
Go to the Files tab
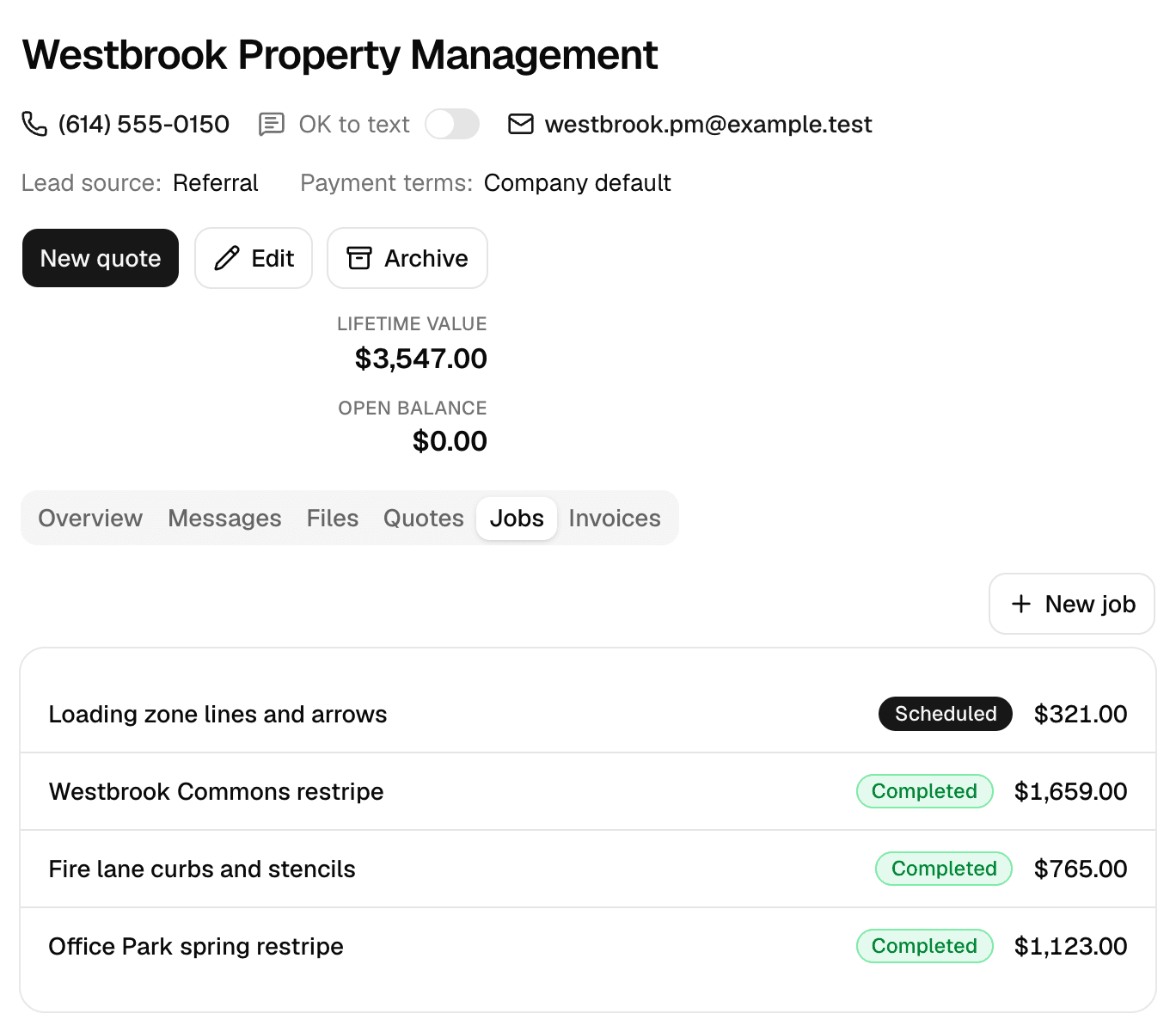333,518
